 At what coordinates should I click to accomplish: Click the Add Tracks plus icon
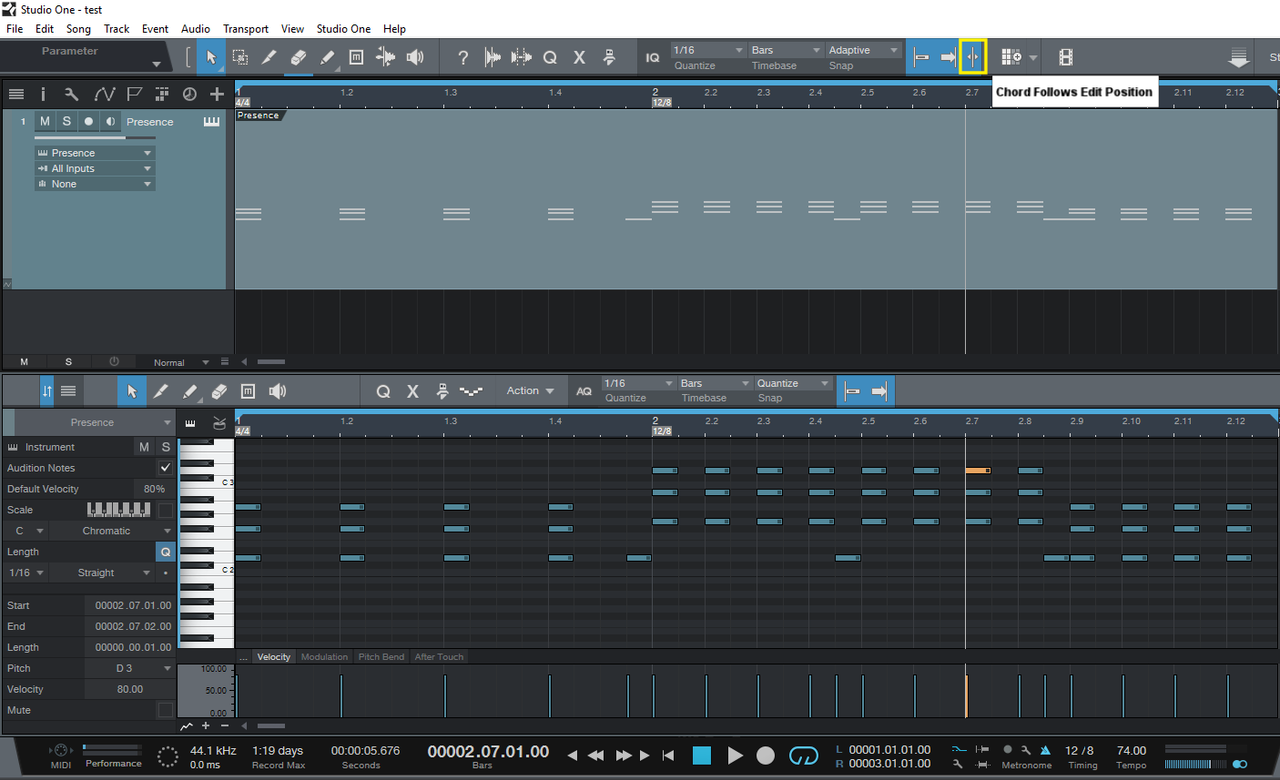217,94
